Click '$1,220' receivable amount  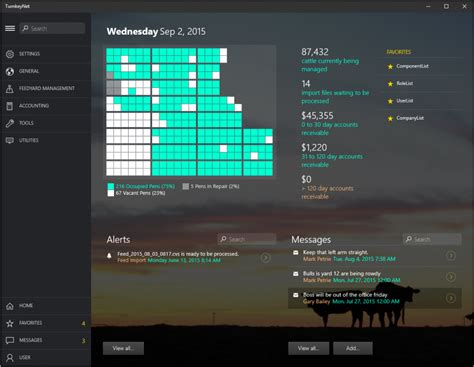click(x=314, y=147)
